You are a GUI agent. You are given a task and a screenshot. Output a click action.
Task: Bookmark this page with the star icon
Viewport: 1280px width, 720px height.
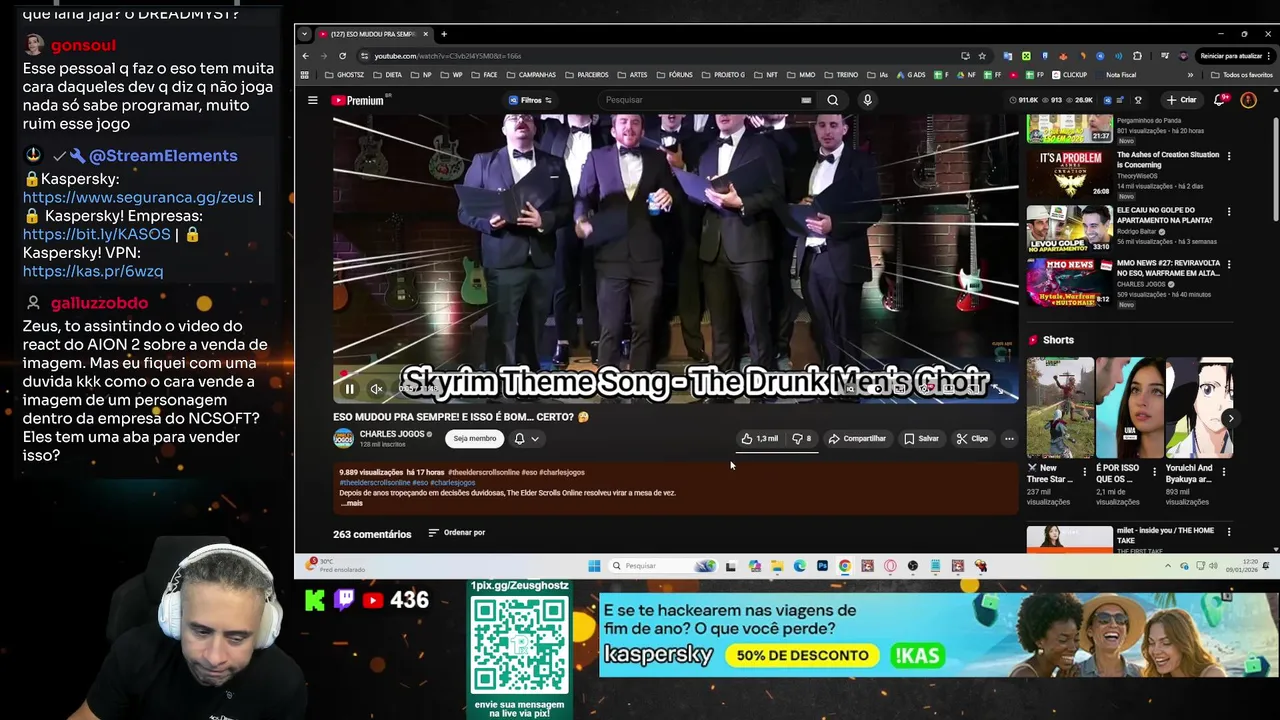[982, 56]
